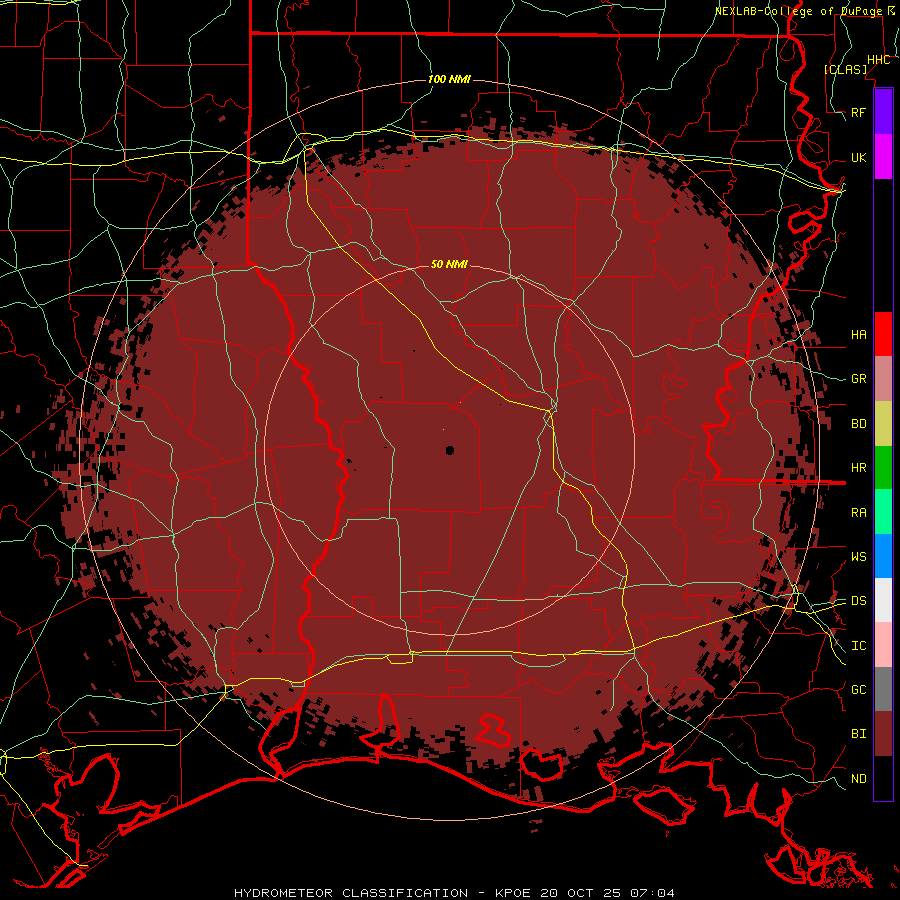Click the HR legend label
The height and width of the screenshot is (900, 900).
(x=859, y=468)
